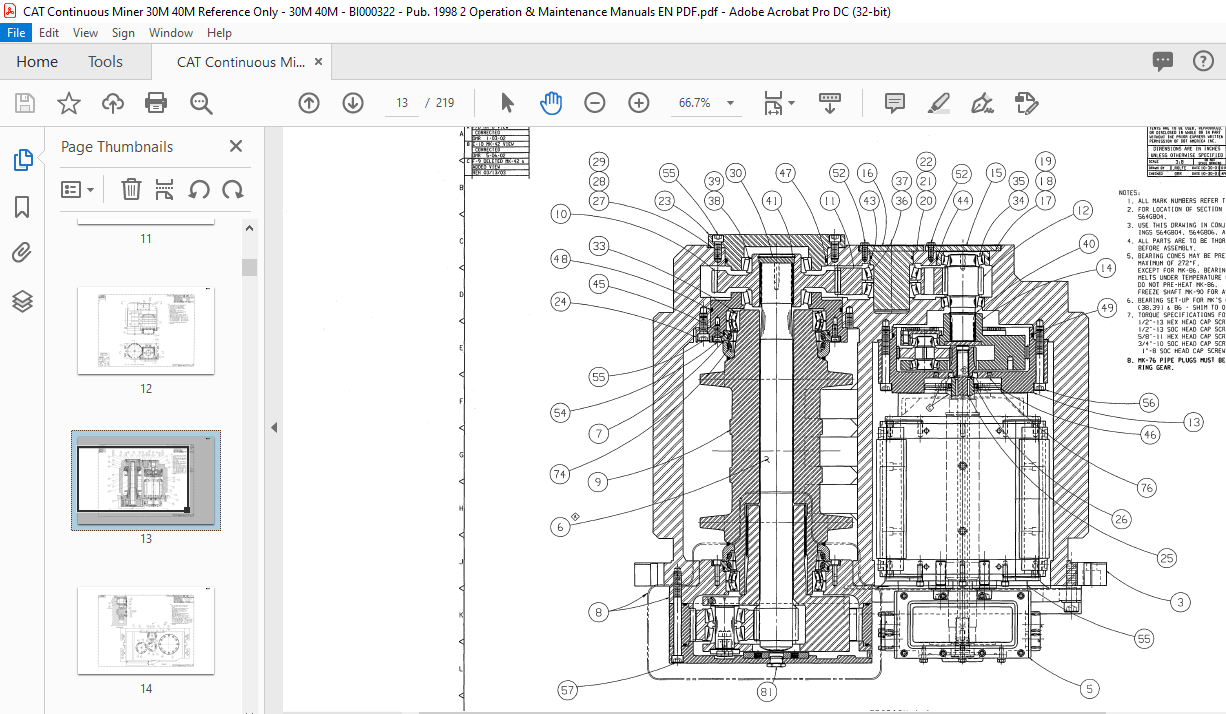Close the Page Thumbnails panel

coord(236,146)
